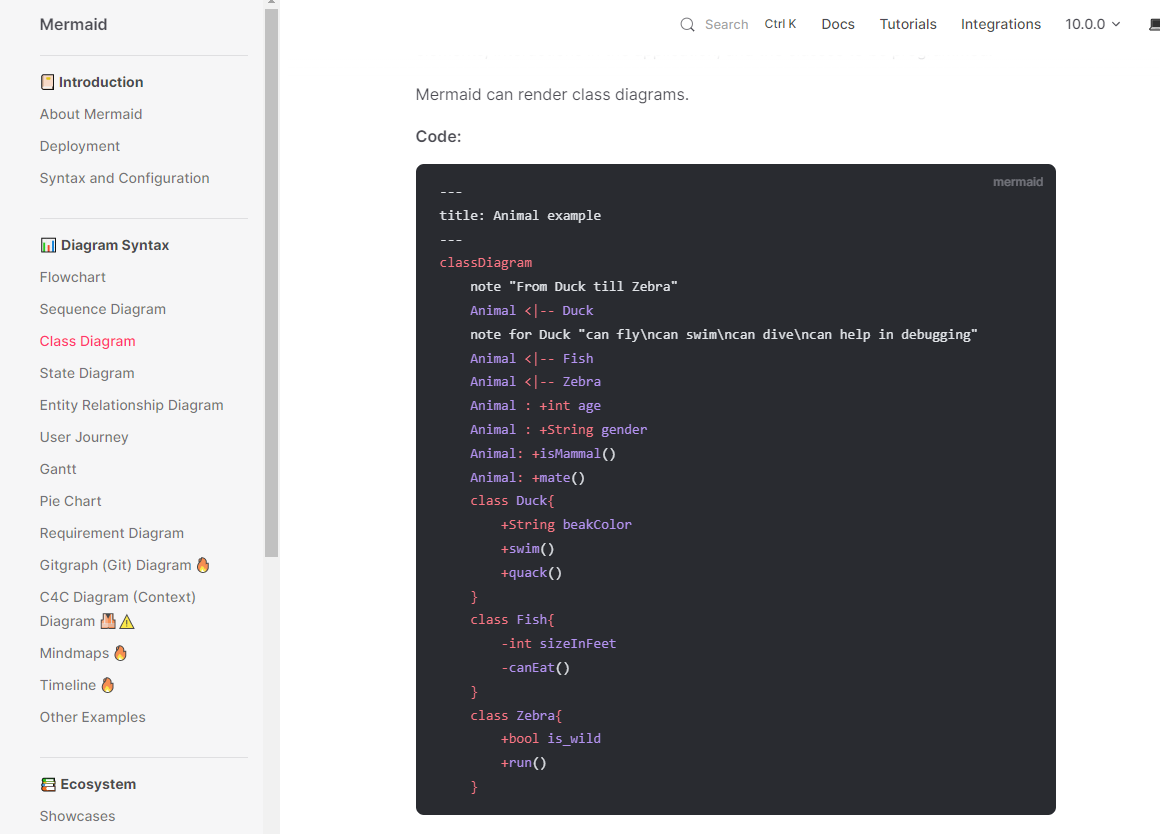Open the Other Examples page
Image resolution: width=1160 pixels, height=834 pixels.
tap(92, 717)
